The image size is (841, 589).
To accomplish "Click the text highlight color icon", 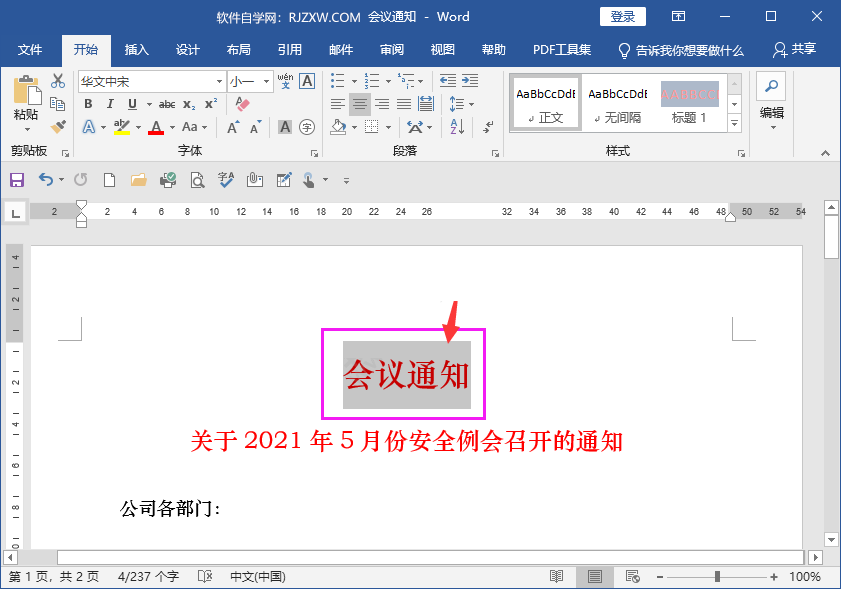I will coord(124,127).
